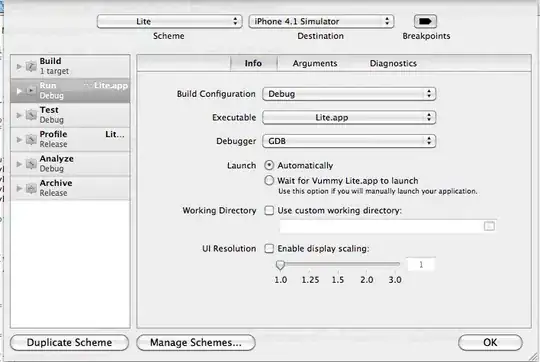The width and height of the screenshot is (540, 362).
Task: Select the Automatically launch radio button
Action: pyautogui.click(x=269, y=165)
